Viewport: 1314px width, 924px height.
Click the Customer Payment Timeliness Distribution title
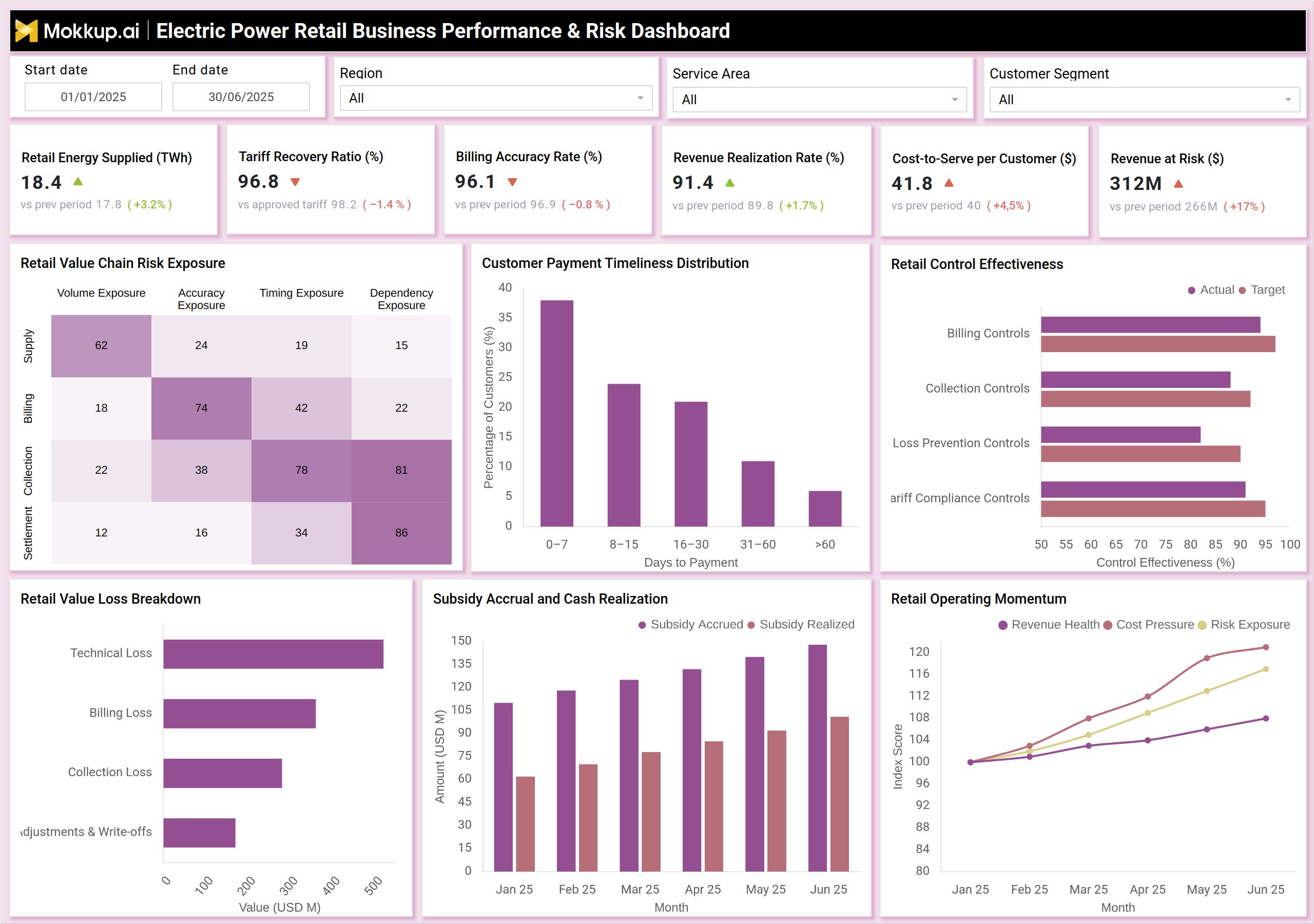[x=615, y=263]
